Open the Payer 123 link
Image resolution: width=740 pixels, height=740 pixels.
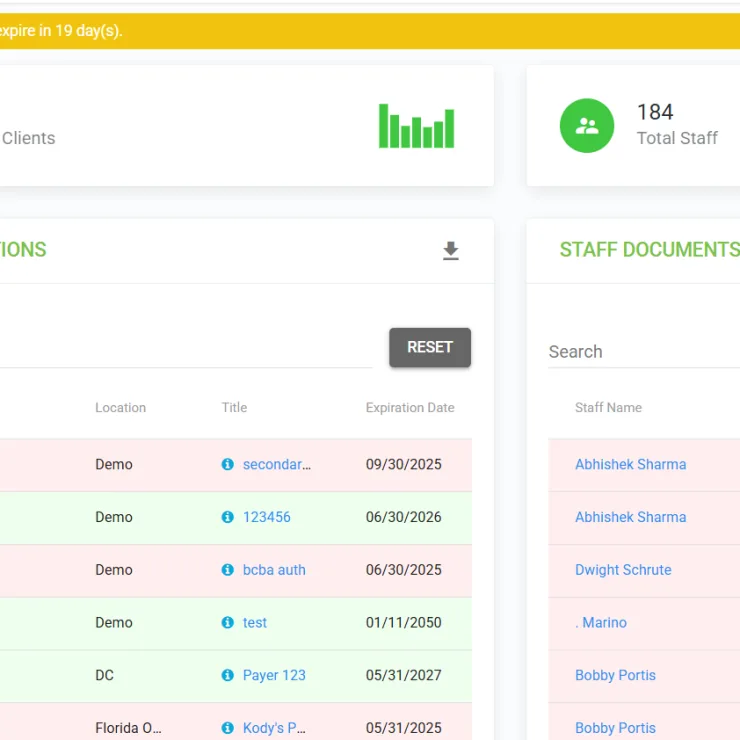pos(274,675)
